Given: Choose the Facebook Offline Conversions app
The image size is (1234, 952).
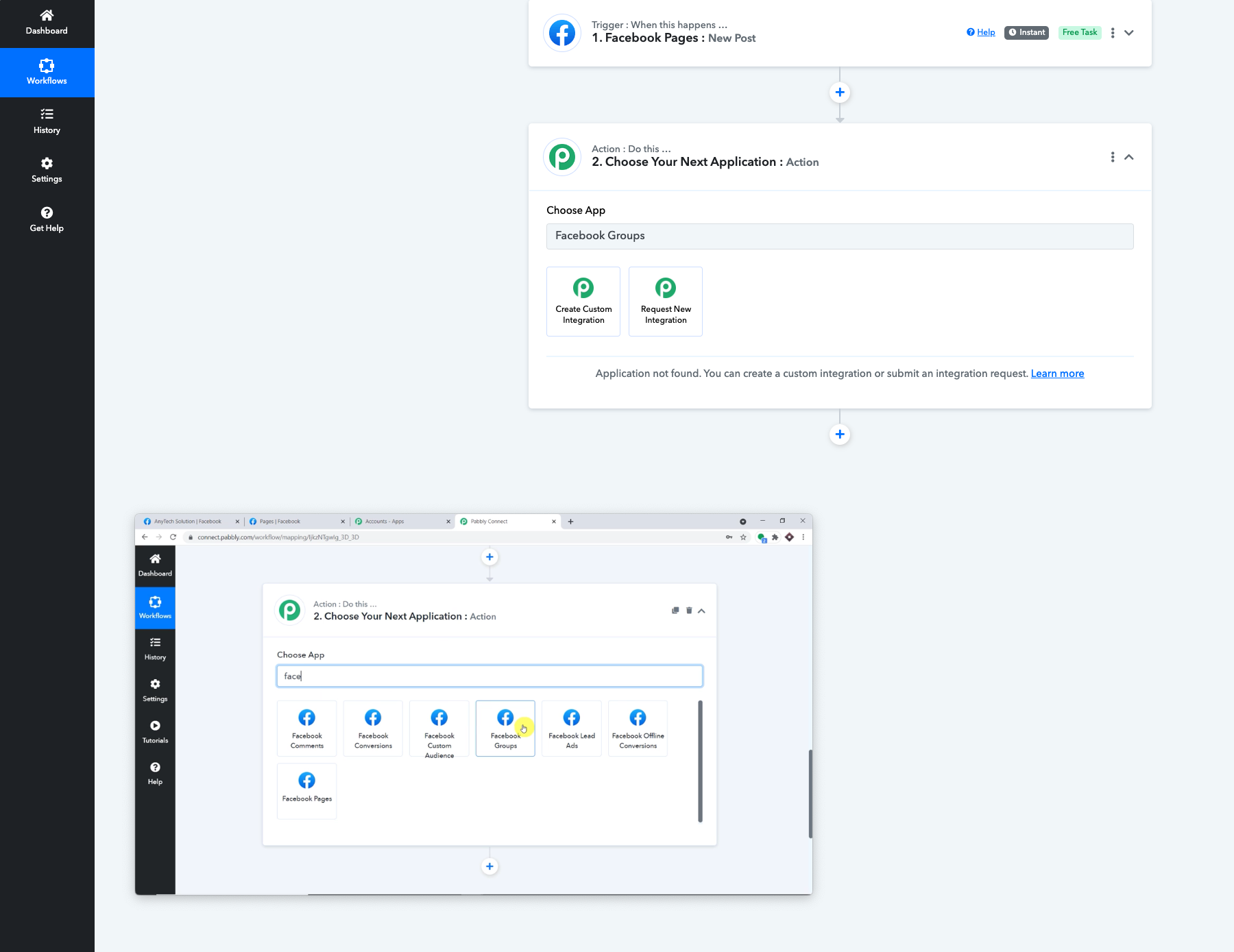Looking at the screenshot, I should [x=638, y=729].
